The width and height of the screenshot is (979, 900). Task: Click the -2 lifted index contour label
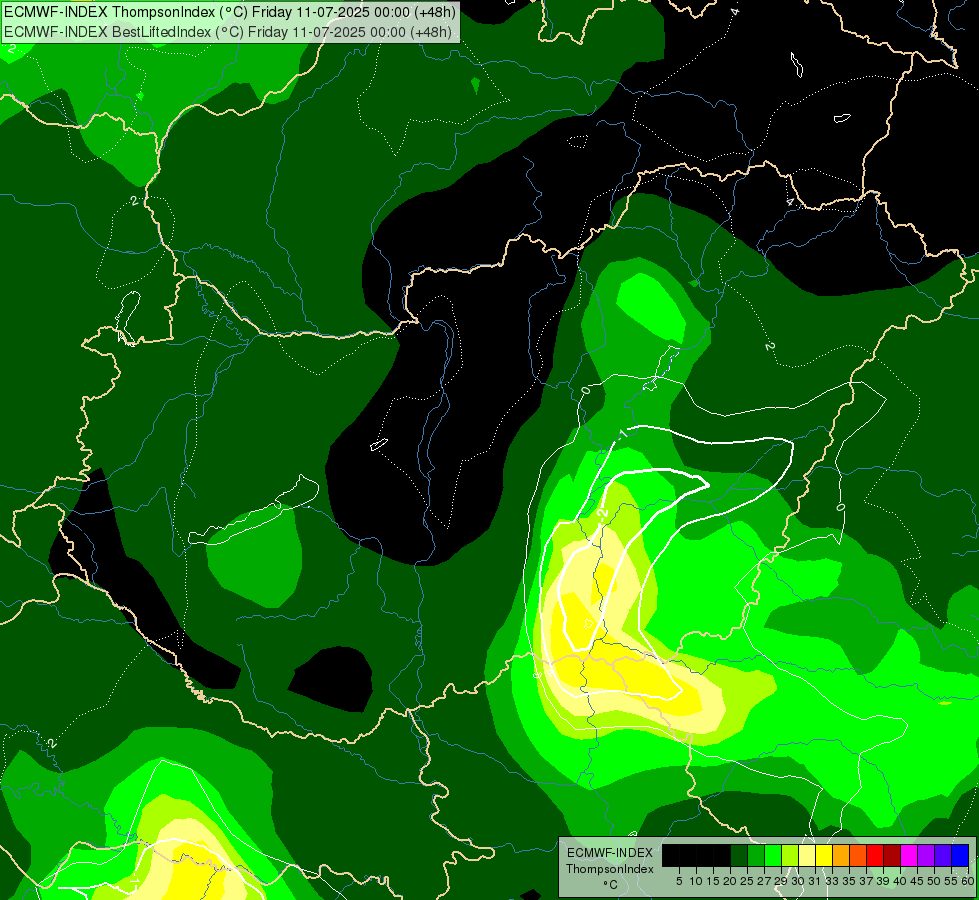point(603,513)
